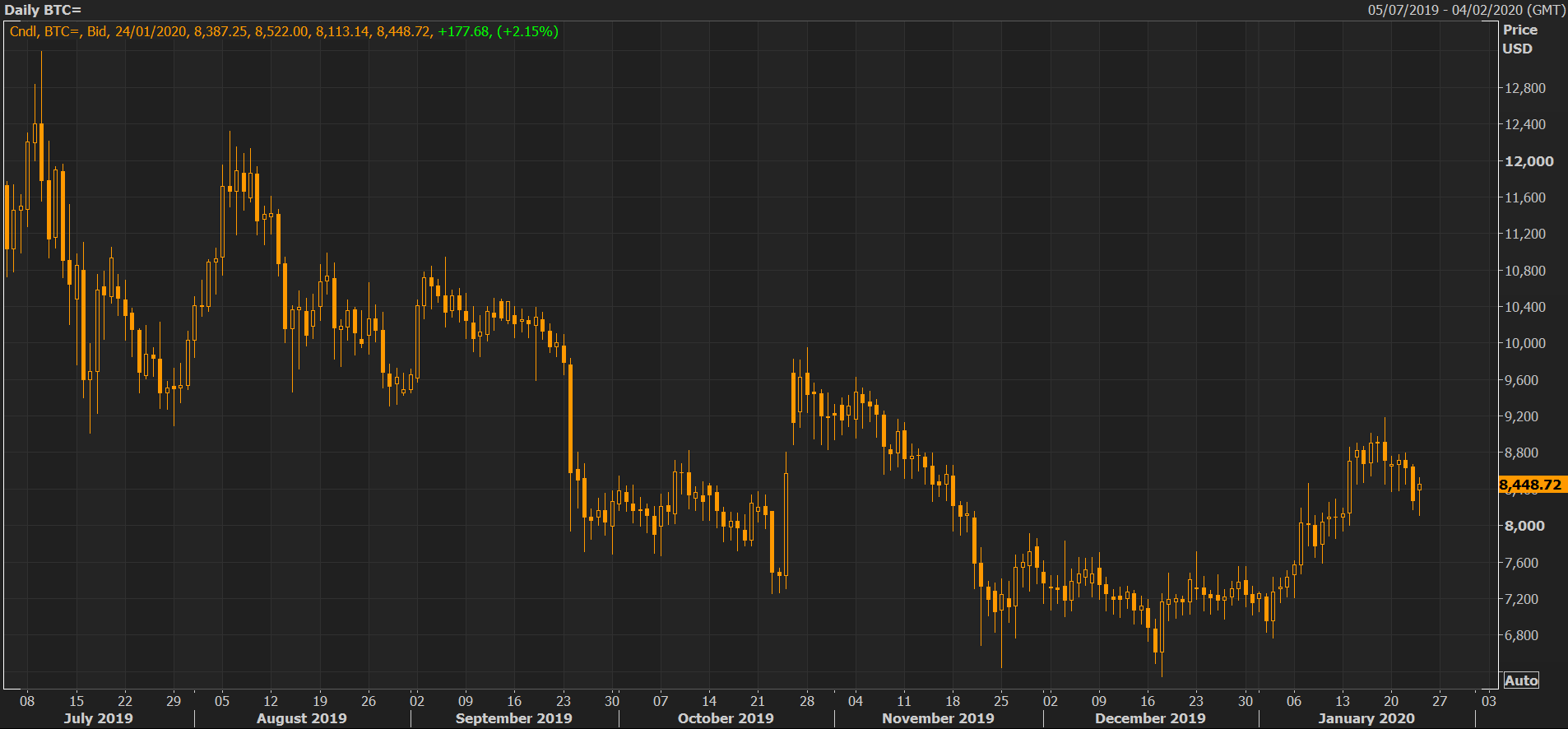The width and height of the screenshot is (1568, 729).
Task: Click the 9,200 price axis label
Action: (x=1521, y=416)
